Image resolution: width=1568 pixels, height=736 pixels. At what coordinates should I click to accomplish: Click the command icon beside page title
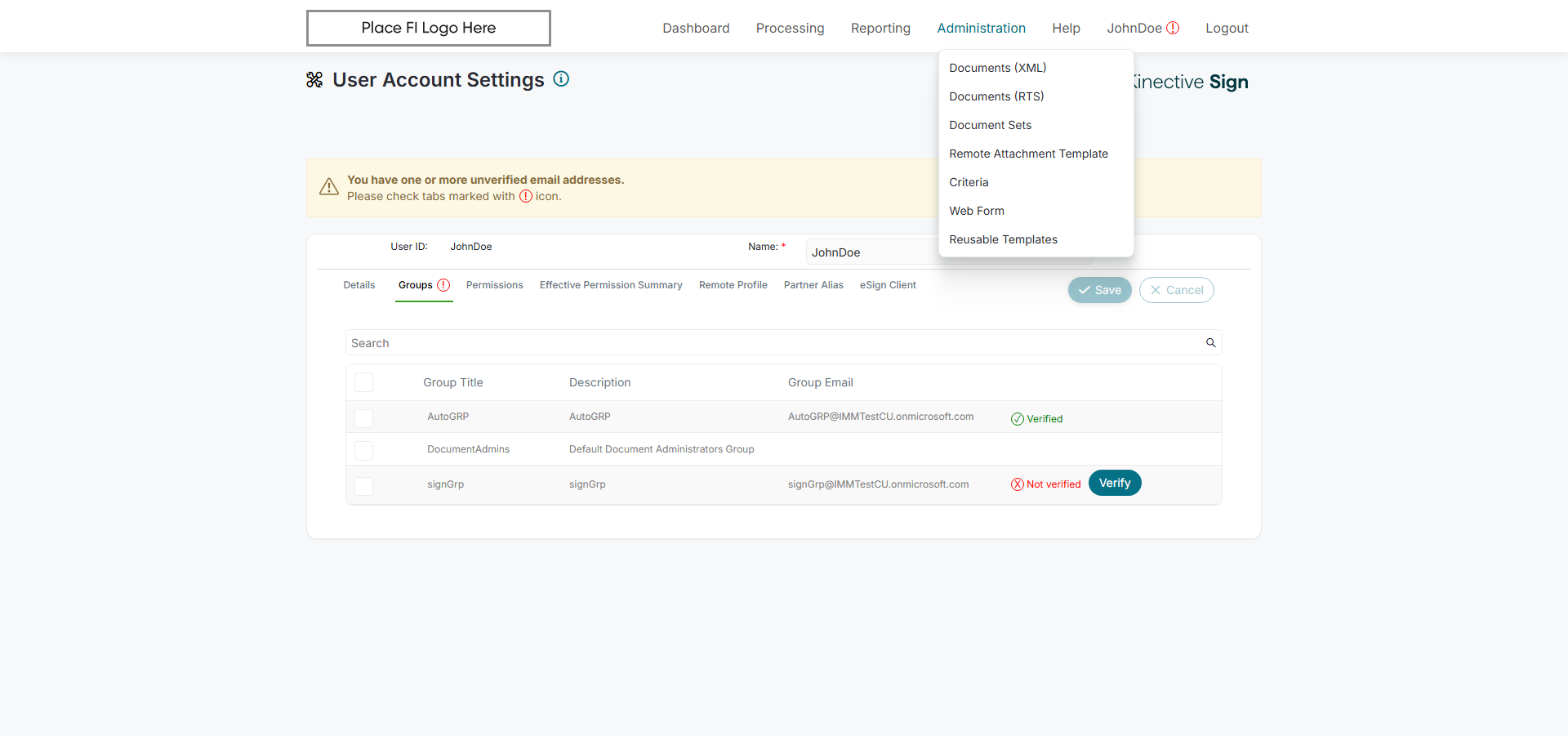click(x=314, y=80)
